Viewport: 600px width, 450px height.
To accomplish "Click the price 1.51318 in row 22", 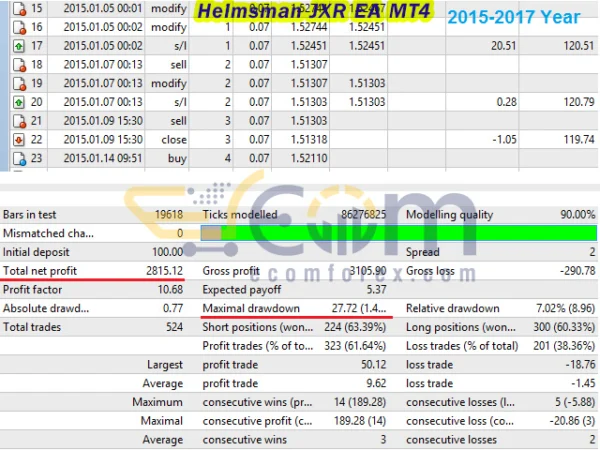I will click(309, 139).
